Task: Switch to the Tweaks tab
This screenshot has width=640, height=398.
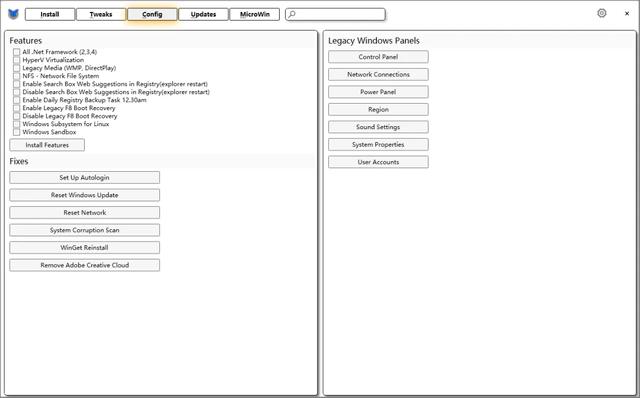Action: pyautogui.click(x=101, y=14)
